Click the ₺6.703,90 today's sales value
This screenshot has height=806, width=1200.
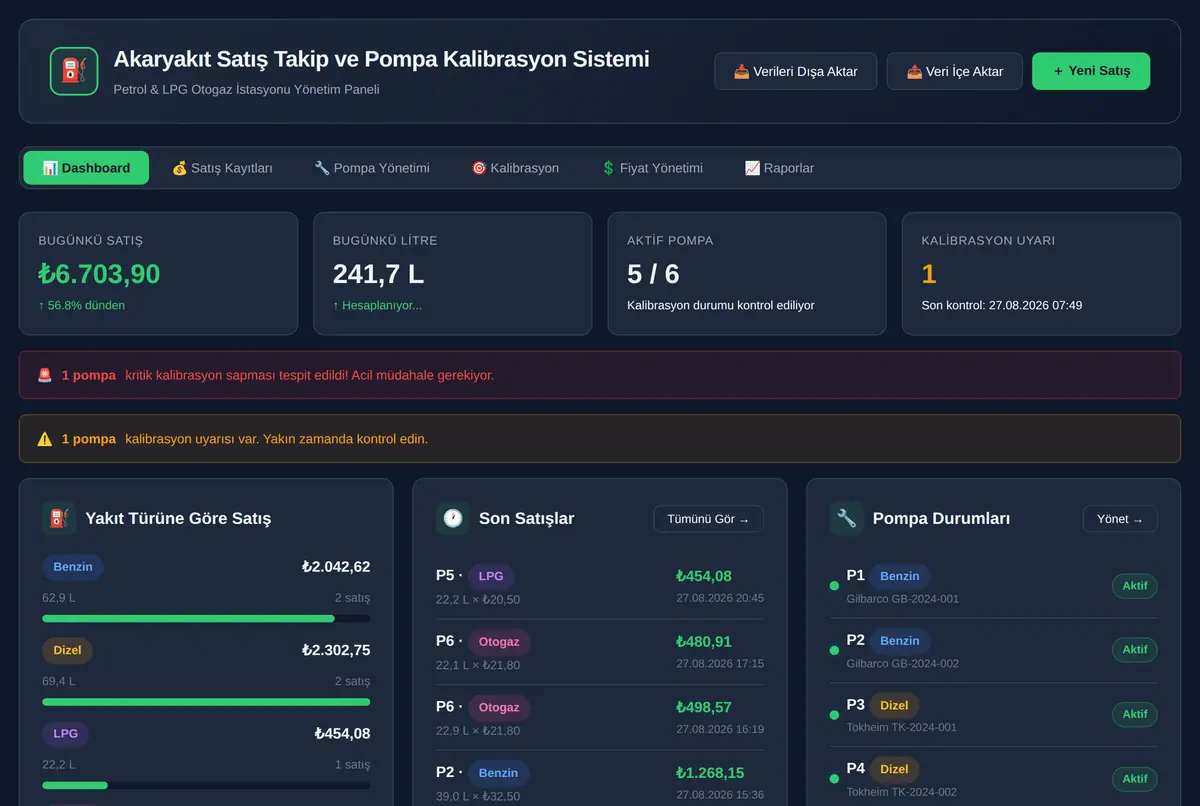[x=99, y=274]
